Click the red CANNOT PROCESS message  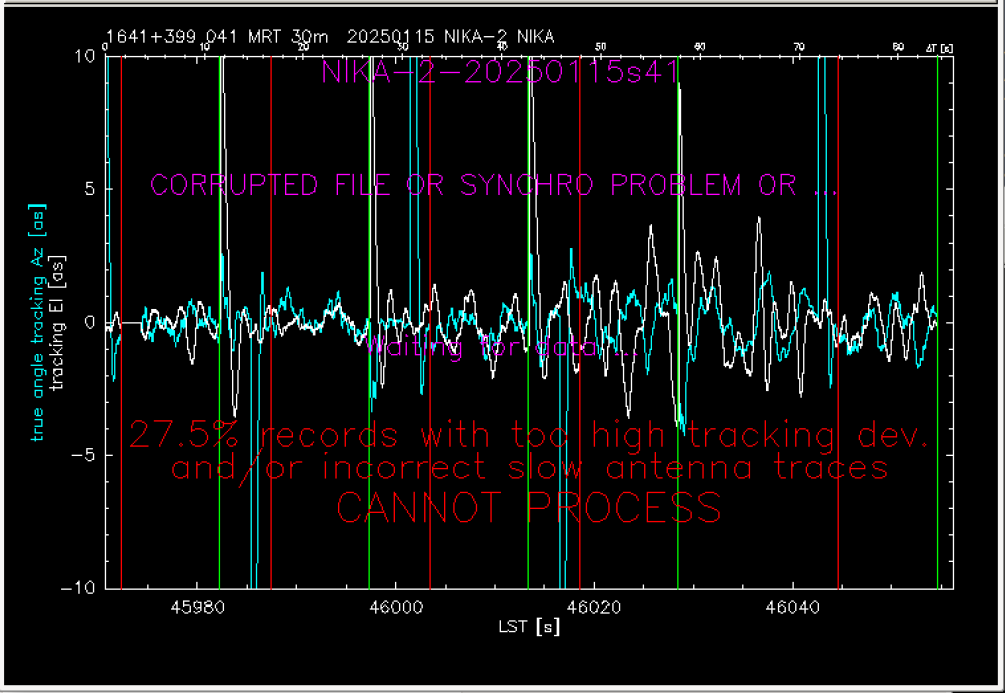click(x=528, y=508)
